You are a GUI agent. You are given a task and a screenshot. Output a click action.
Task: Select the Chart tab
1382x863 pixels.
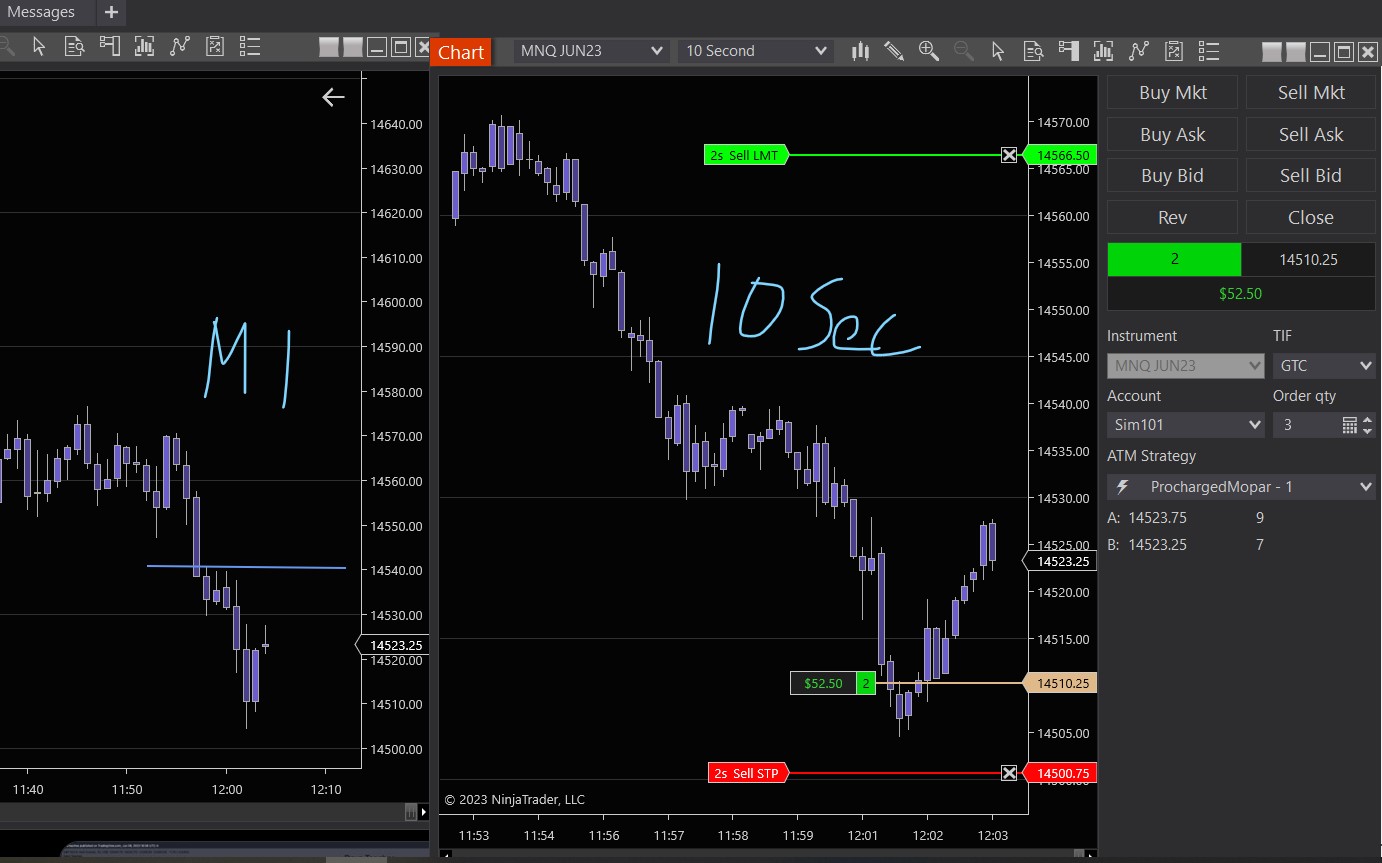point(461,52)
